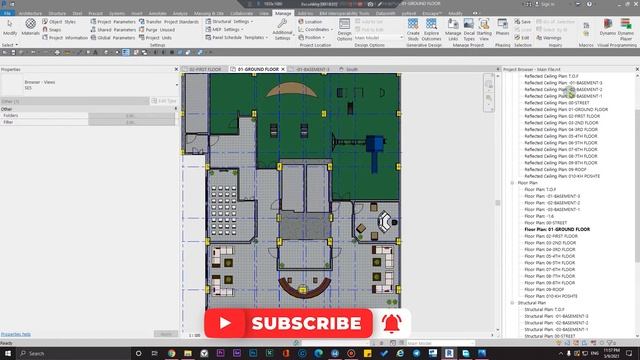Select Floor Plan: 09-ROOF in browser
Viewport: 640px width, 360px height.
(x=544, y=289)
